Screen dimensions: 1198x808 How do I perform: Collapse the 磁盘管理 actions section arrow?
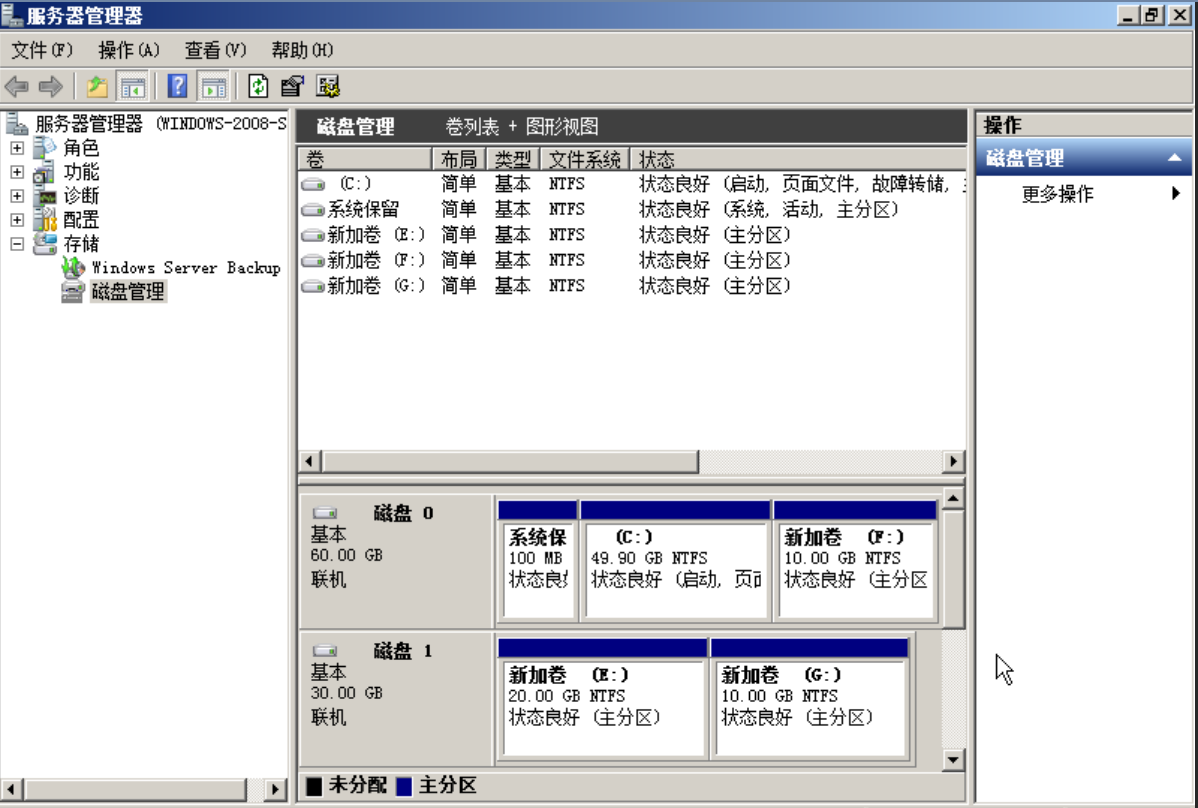point(1174,158)
